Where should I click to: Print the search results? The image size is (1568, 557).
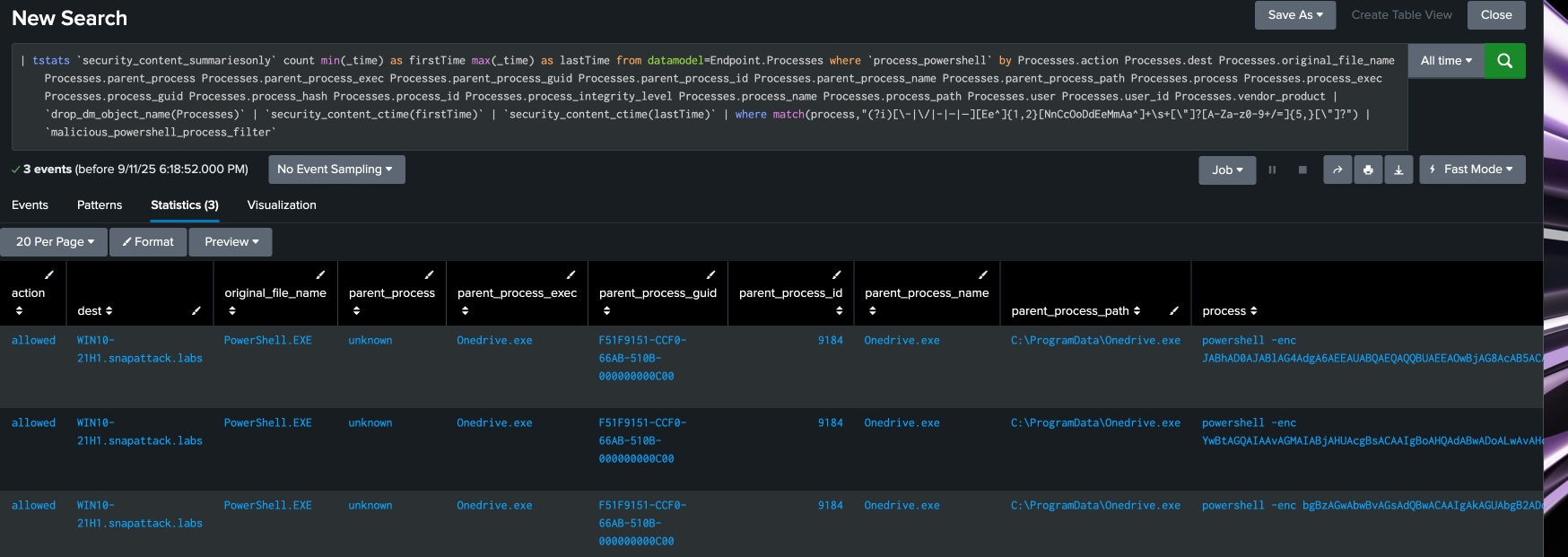point(1368,170)
